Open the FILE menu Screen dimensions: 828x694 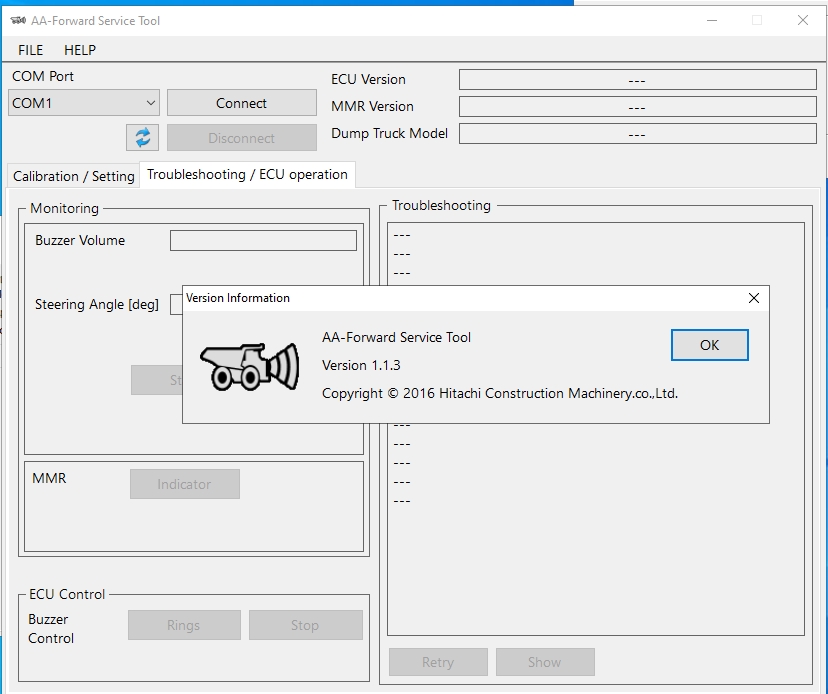(30, 50)
